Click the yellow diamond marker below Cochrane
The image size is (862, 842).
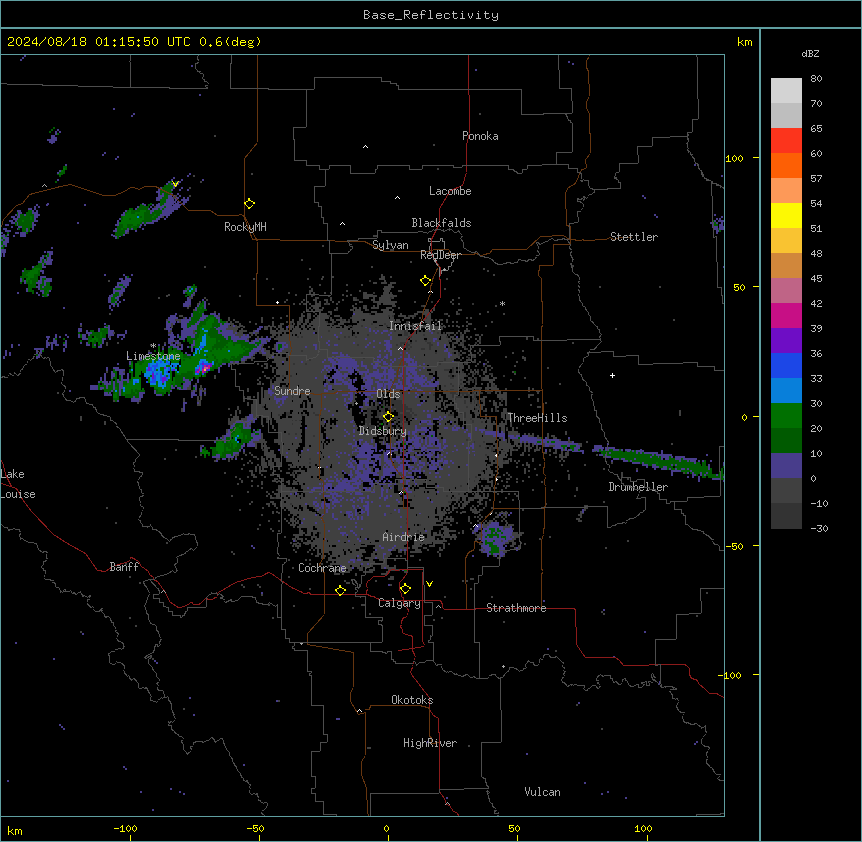(340, 590)
